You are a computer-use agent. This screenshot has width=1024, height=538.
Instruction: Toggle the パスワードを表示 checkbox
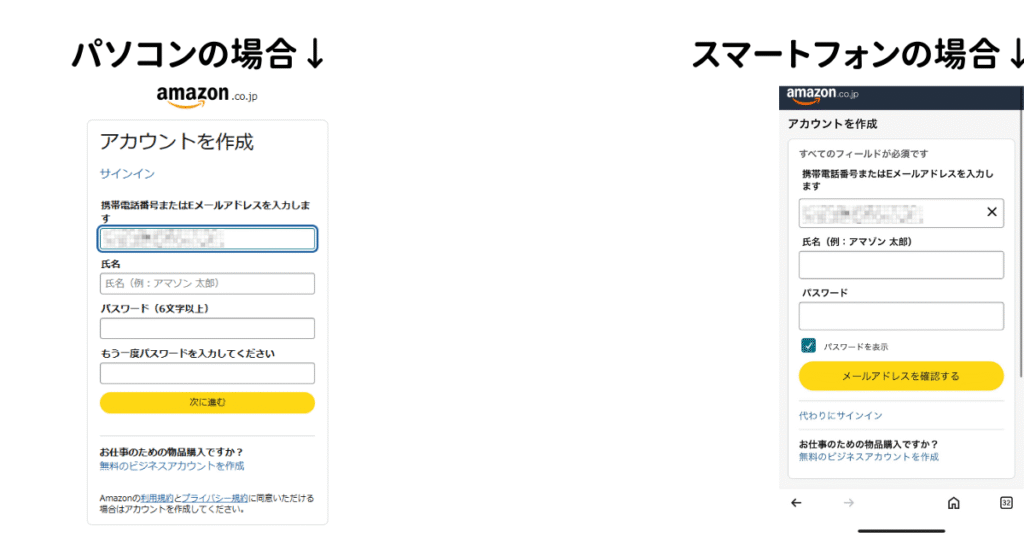click(x=808, y=345)
